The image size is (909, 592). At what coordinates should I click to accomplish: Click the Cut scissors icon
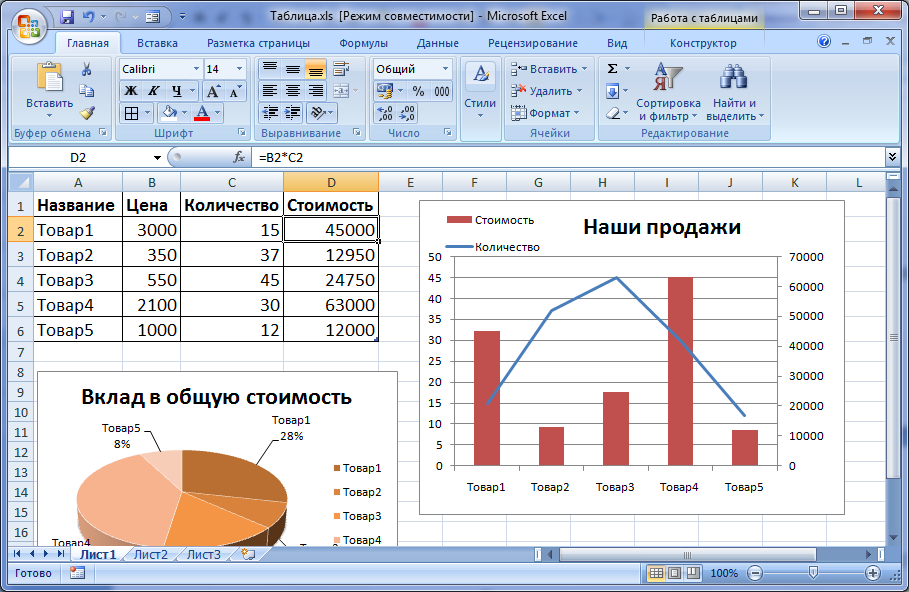point(86,69)
